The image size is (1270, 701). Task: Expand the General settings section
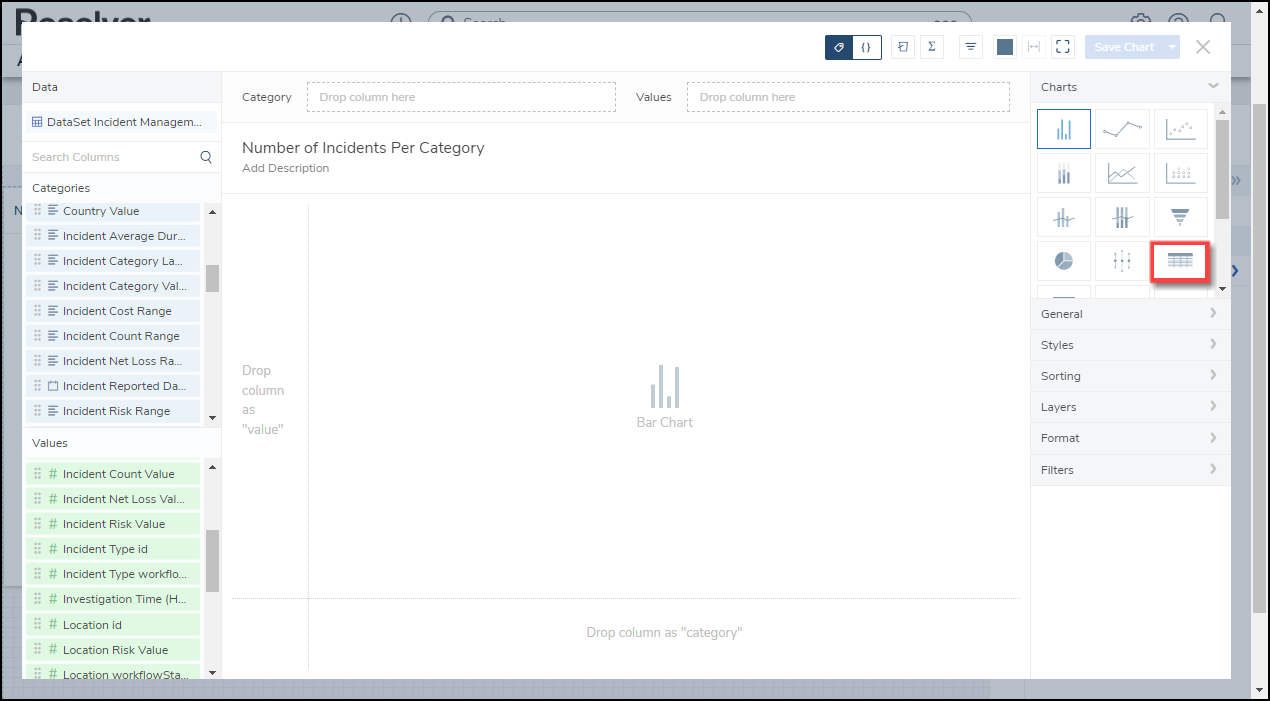point(1130,314)
